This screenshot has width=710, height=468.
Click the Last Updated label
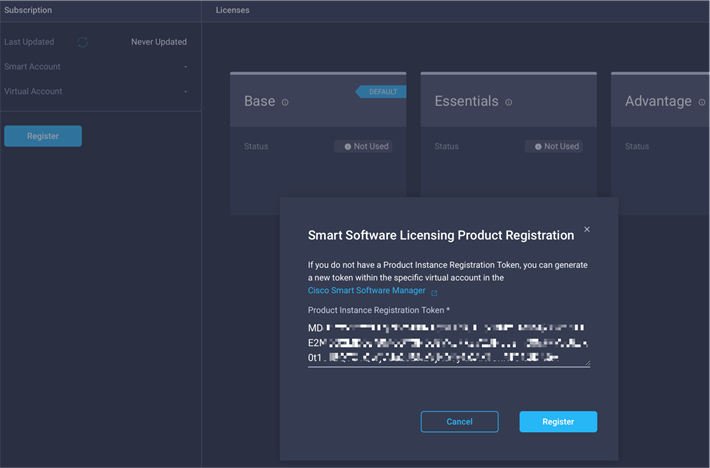click(x=29, y=42)
